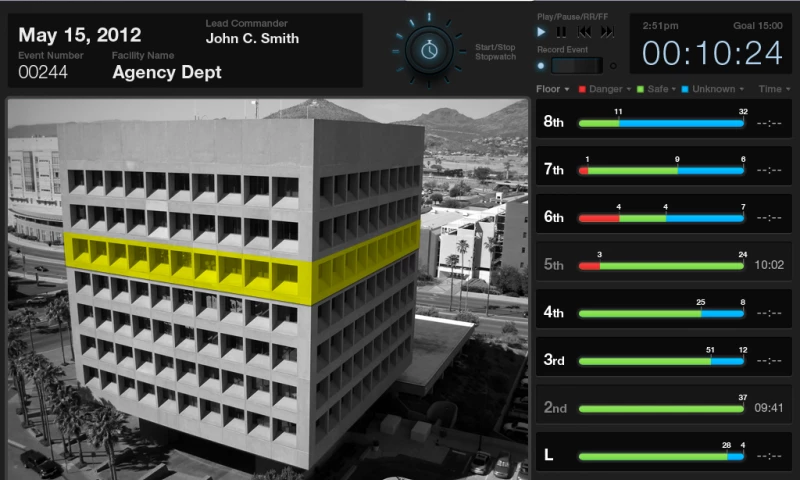Fast-forward the event playback
This screenshot has height=480, width=800.
[x=607, y=32]
